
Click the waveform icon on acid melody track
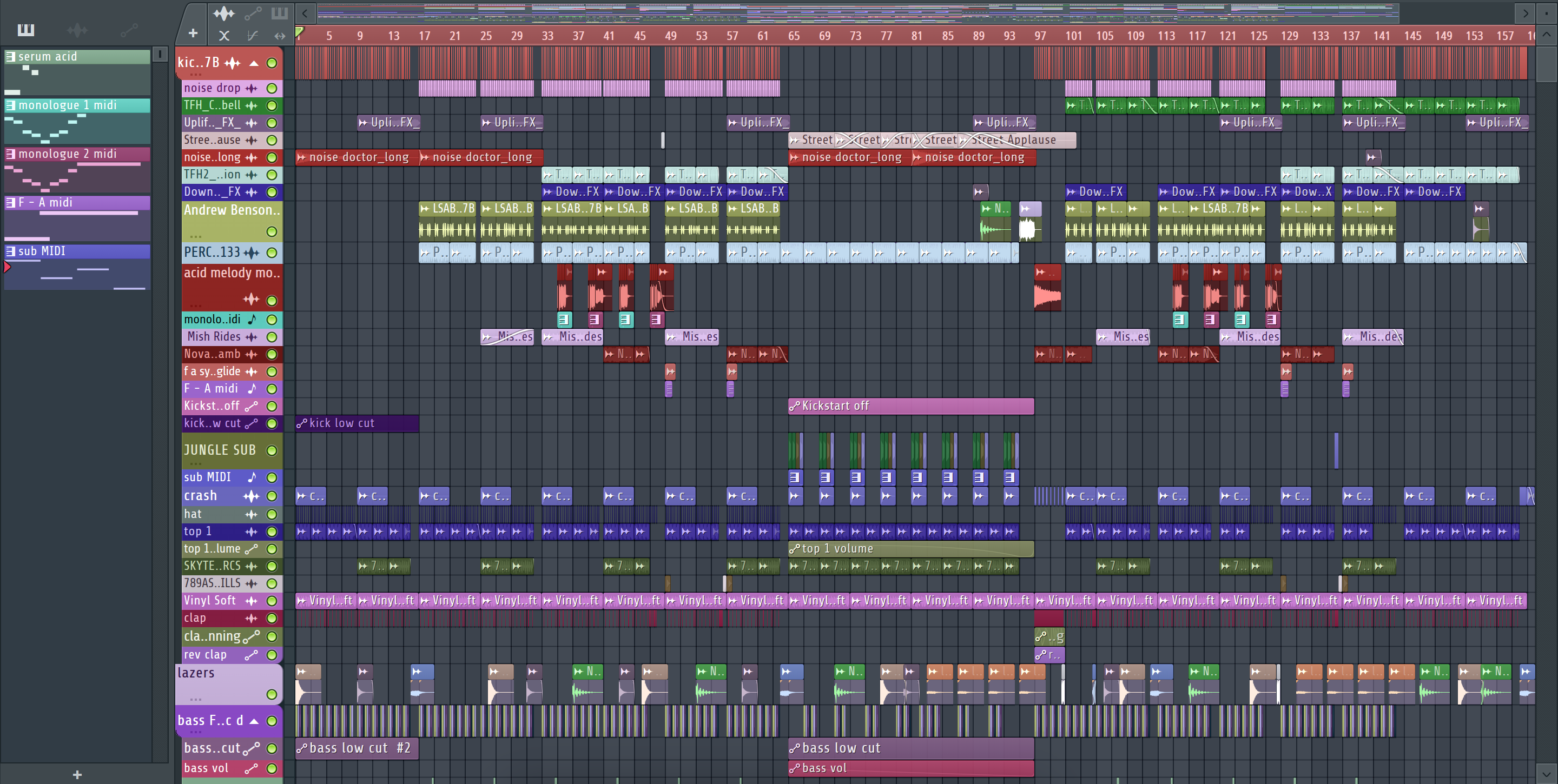click(252, 299)
